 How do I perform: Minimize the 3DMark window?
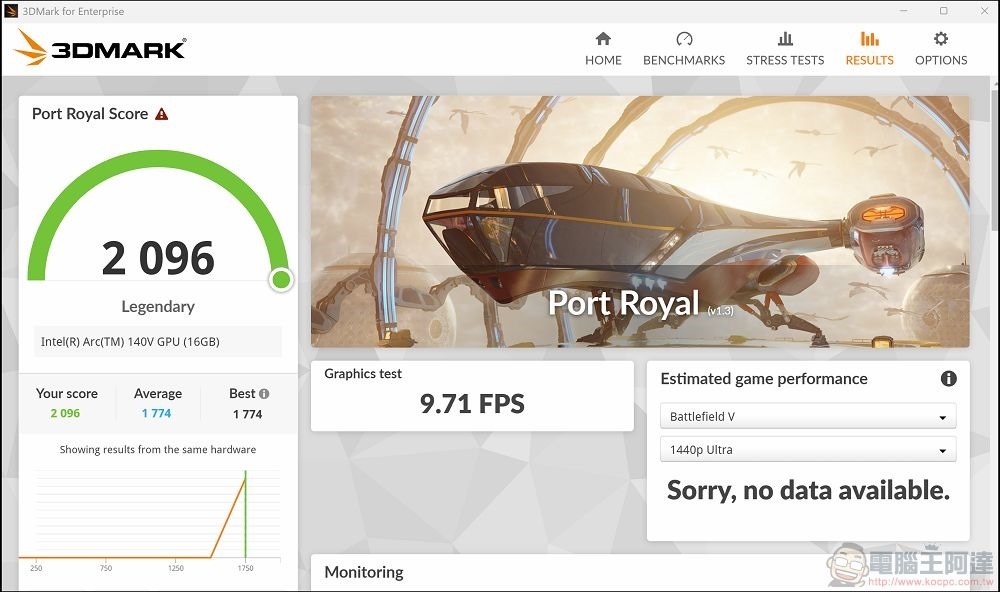(904, 11)
